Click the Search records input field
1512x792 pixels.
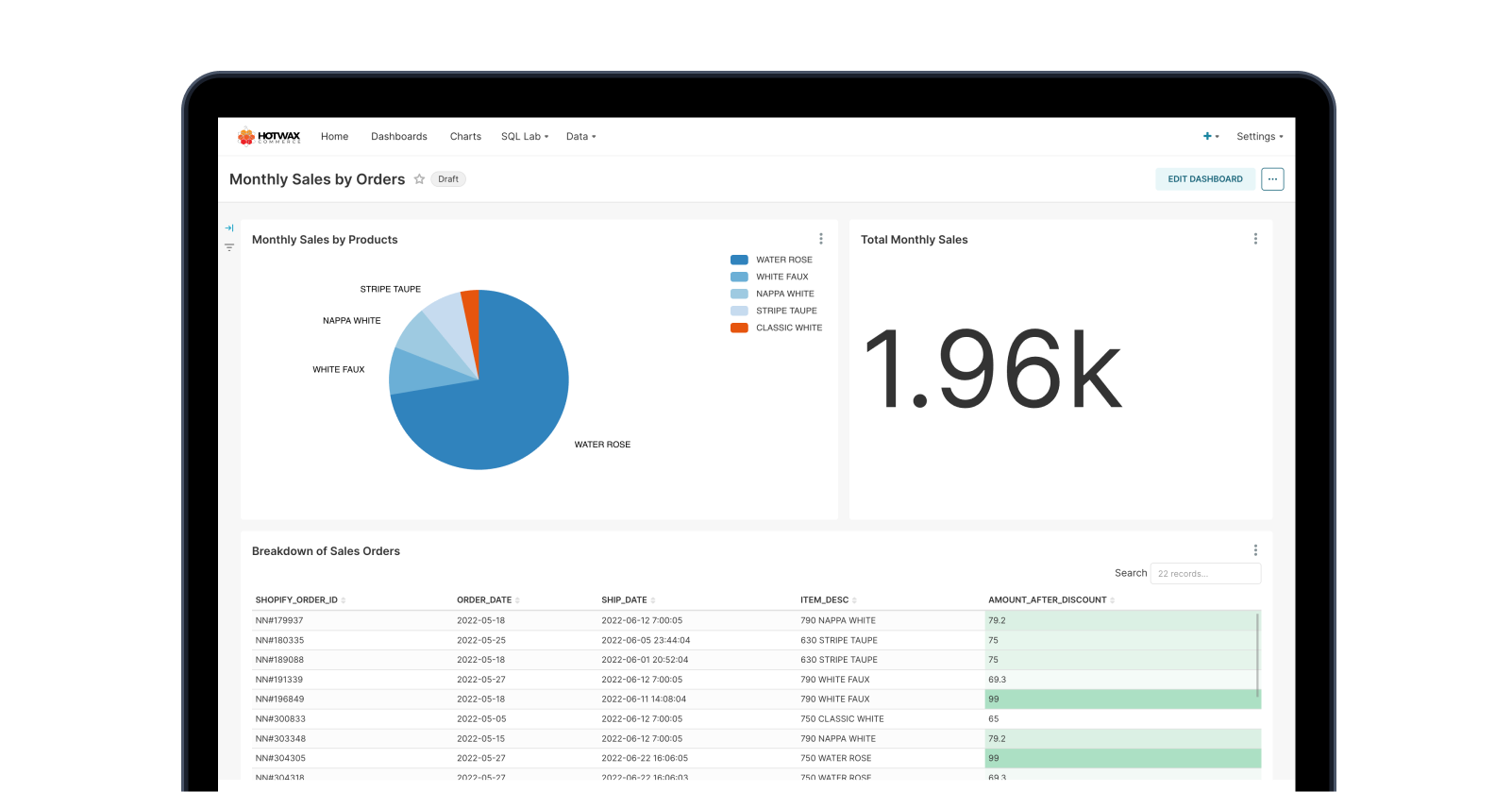coord(1205,573)
